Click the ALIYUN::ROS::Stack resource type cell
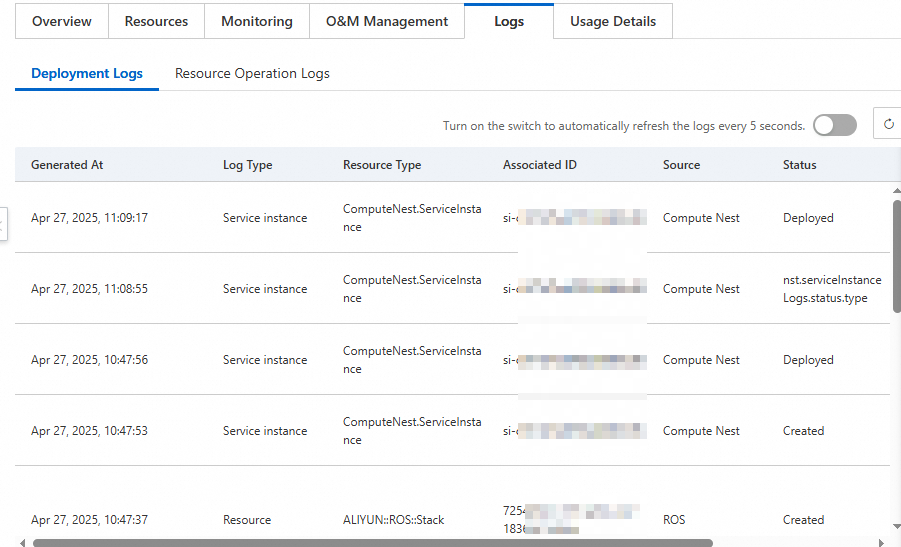Screen dimensions: 901x547 [x=393, y=520]
